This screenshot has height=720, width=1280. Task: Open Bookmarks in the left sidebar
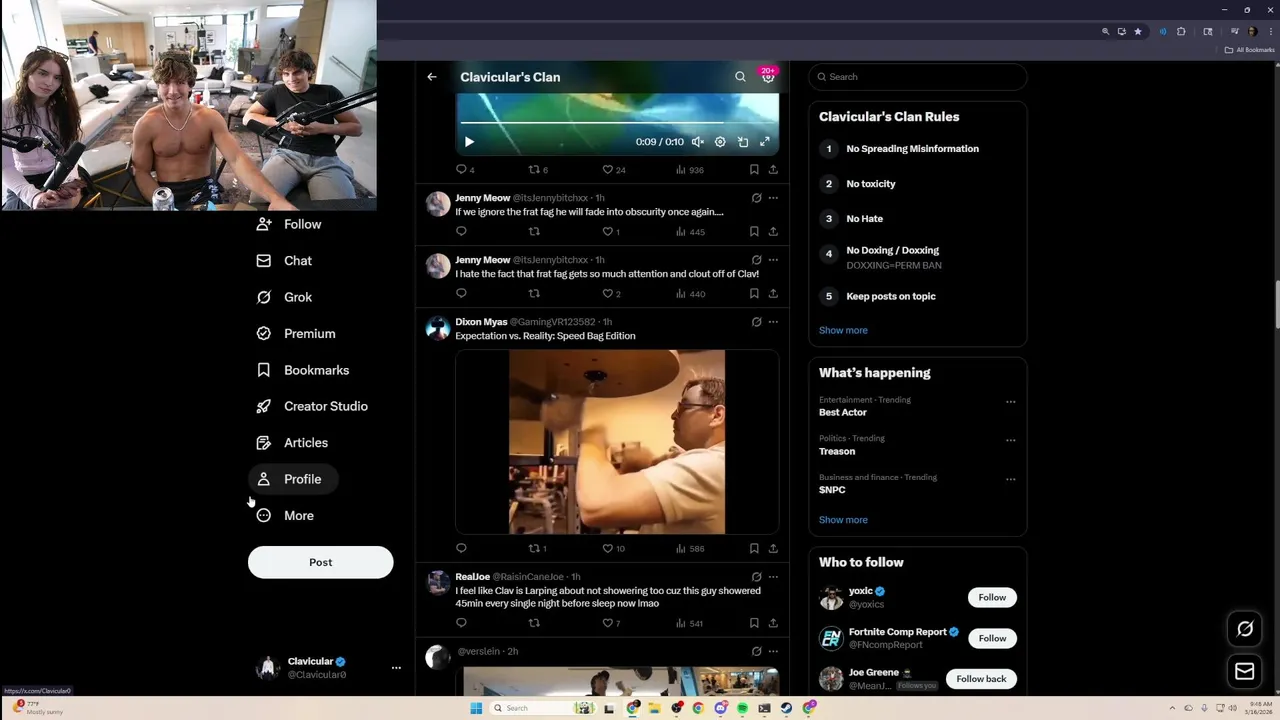click(x=303, y=370)
